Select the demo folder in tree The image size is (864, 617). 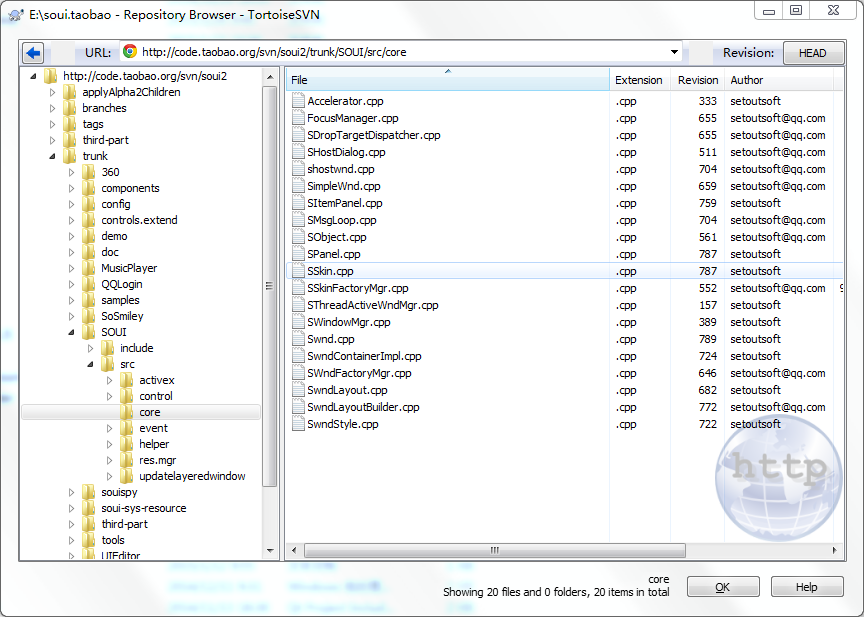(114, 236)
